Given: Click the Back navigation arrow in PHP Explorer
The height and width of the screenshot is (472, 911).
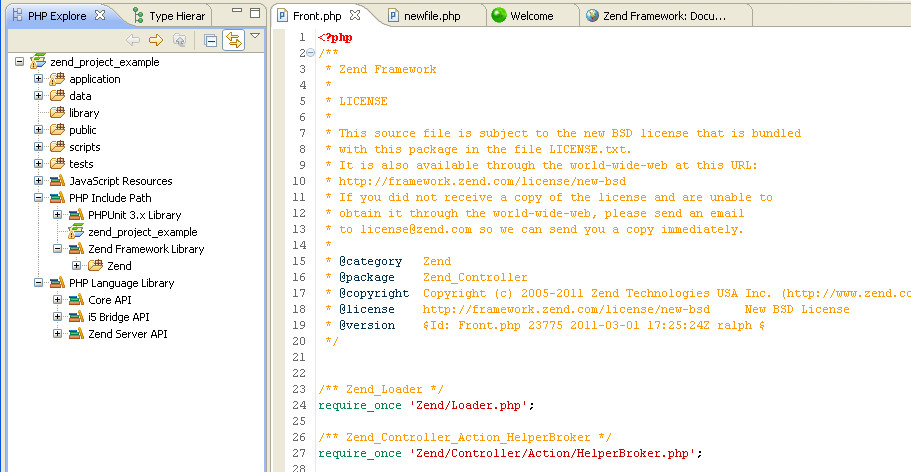Looking at the screenshot, I should click(133, 40).
